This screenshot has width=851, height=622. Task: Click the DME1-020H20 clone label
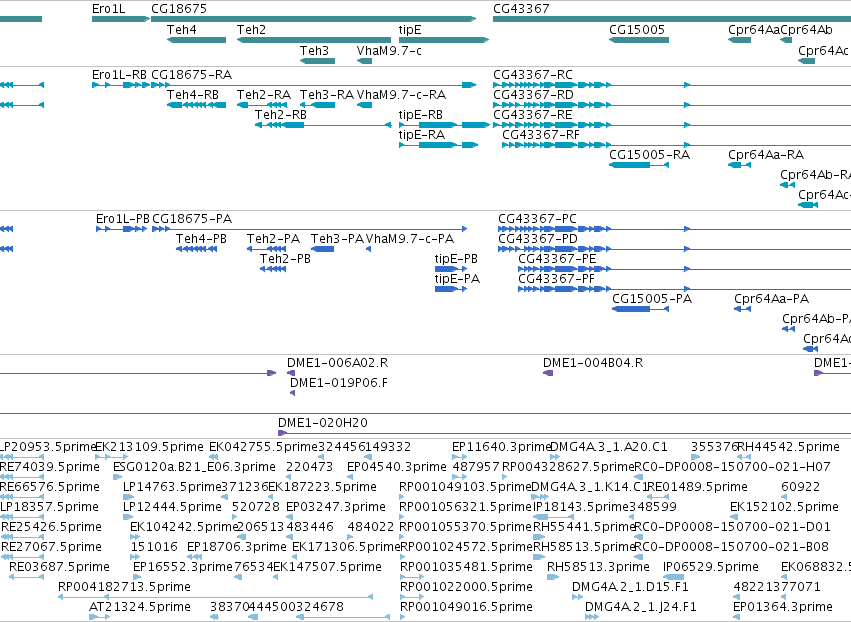pyautogui.click(x=323, y=423)
